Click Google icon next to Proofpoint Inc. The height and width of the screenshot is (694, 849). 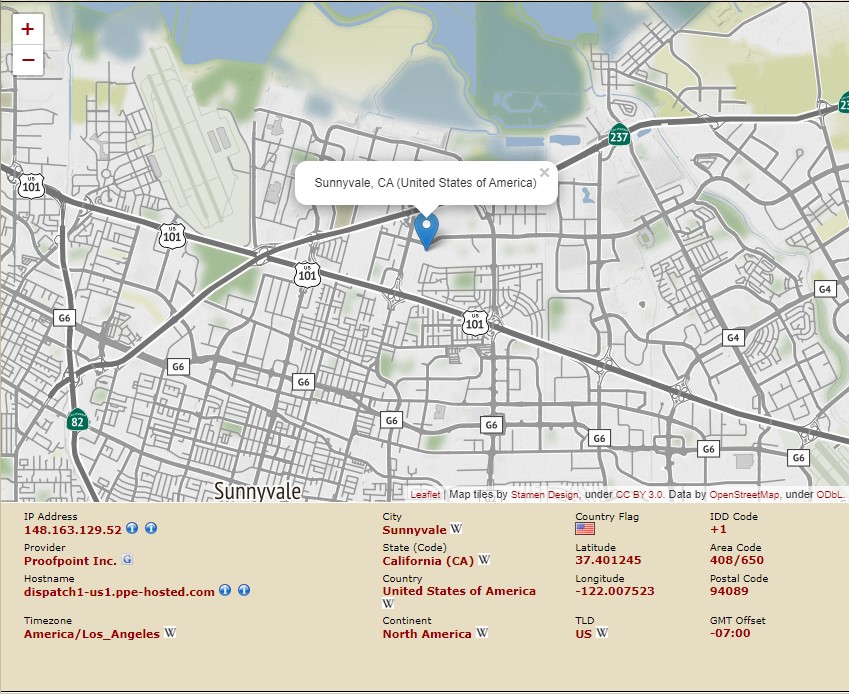click(127, 560)
